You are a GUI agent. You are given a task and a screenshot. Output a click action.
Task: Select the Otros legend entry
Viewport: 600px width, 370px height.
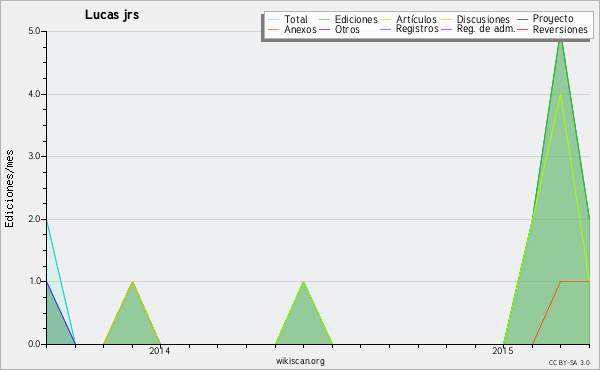(339, 29)
